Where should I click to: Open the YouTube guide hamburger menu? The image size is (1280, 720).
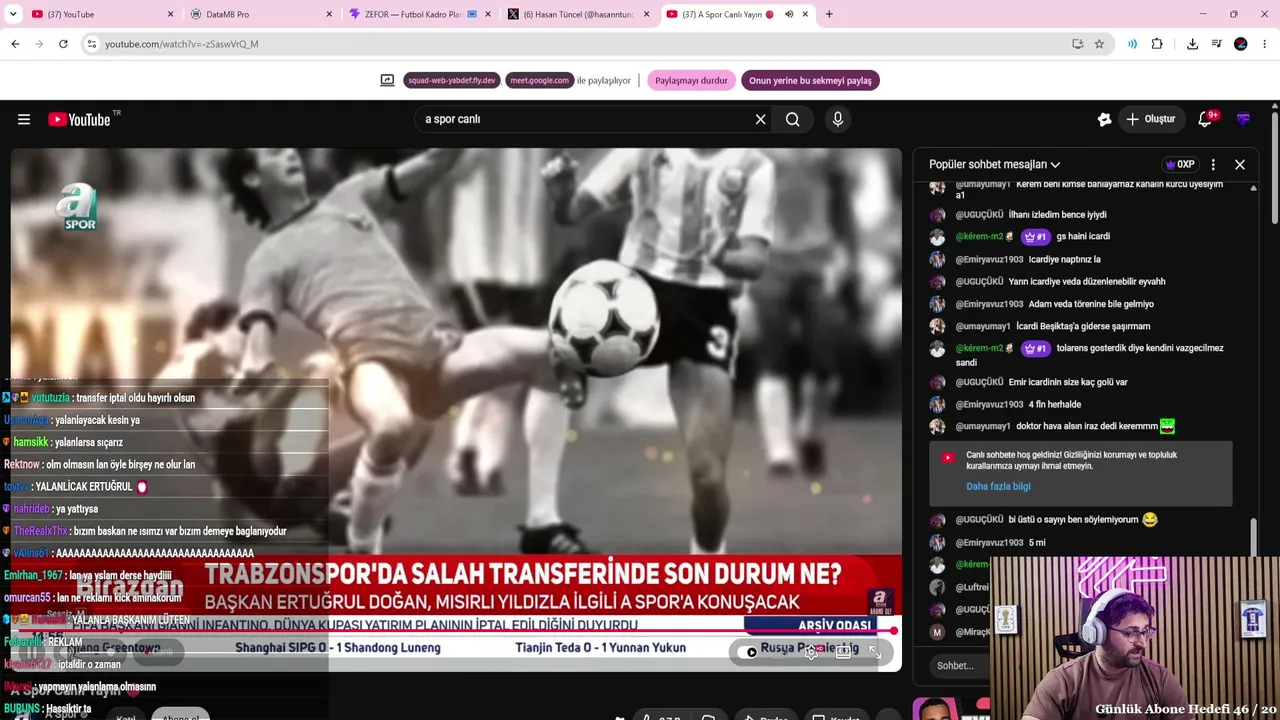coord(24,119)
